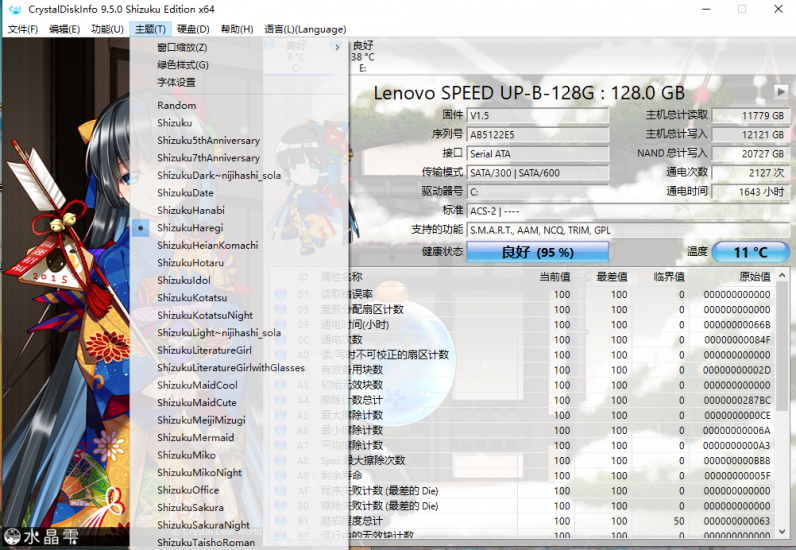
Task: Choose the Shizuku5thAnniversary theme
Action: [239, 140]
